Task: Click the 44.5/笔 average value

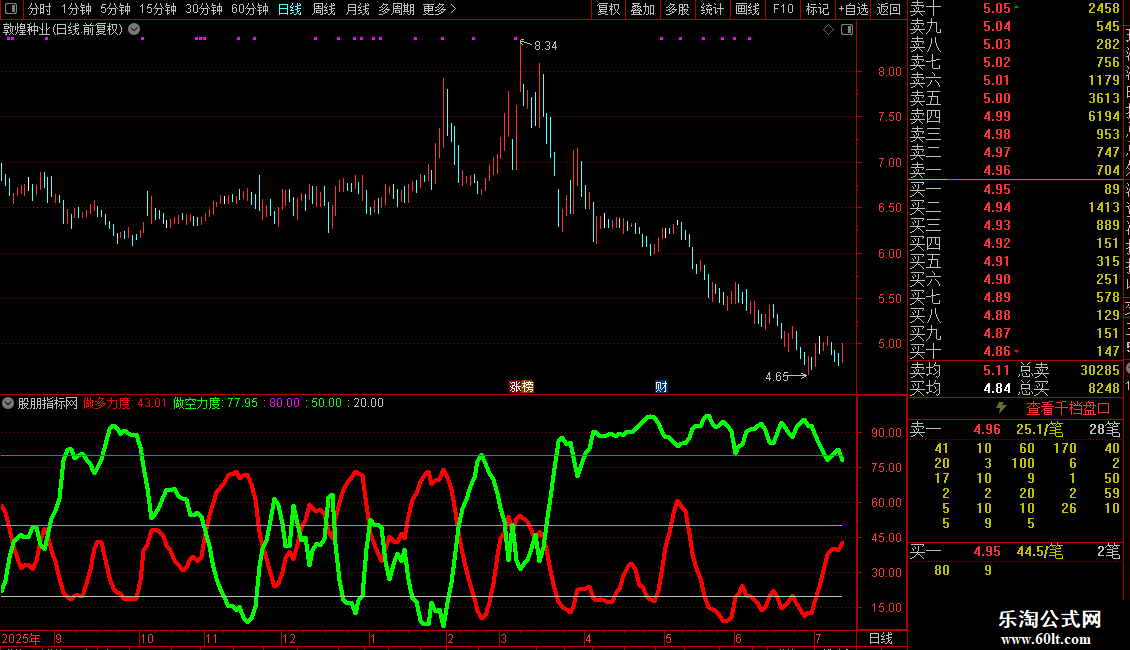Action: tap(1040, 551)
